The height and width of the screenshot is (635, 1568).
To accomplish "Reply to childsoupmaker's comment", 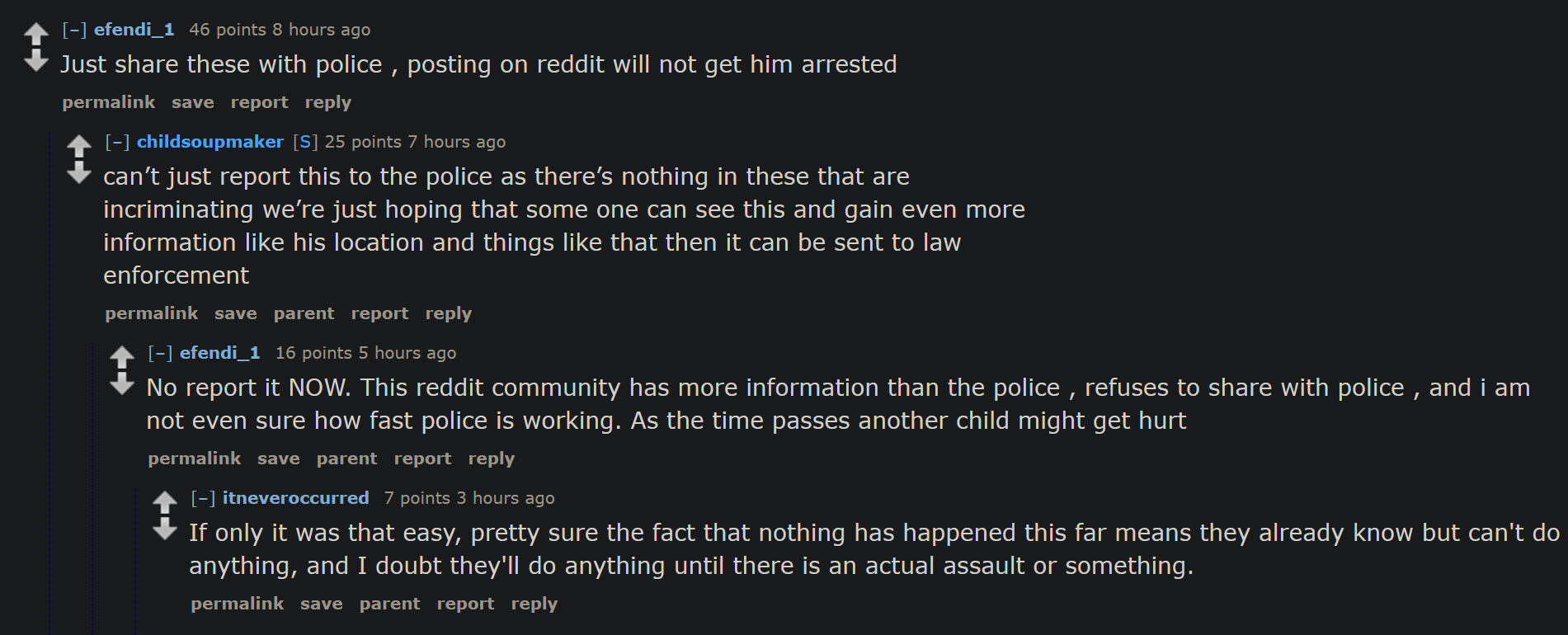I will click(x=448, y=313).
